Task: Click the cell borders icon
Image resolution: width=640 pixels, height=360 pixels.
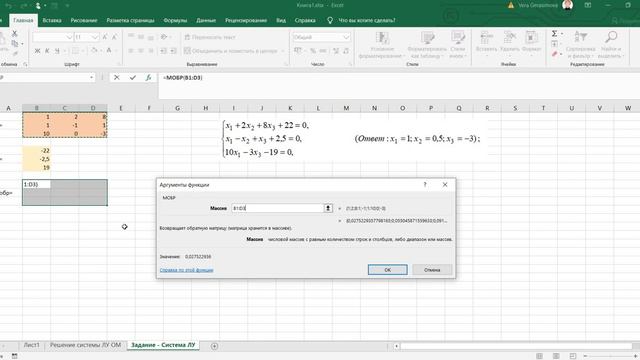Action: pos(76,51)
